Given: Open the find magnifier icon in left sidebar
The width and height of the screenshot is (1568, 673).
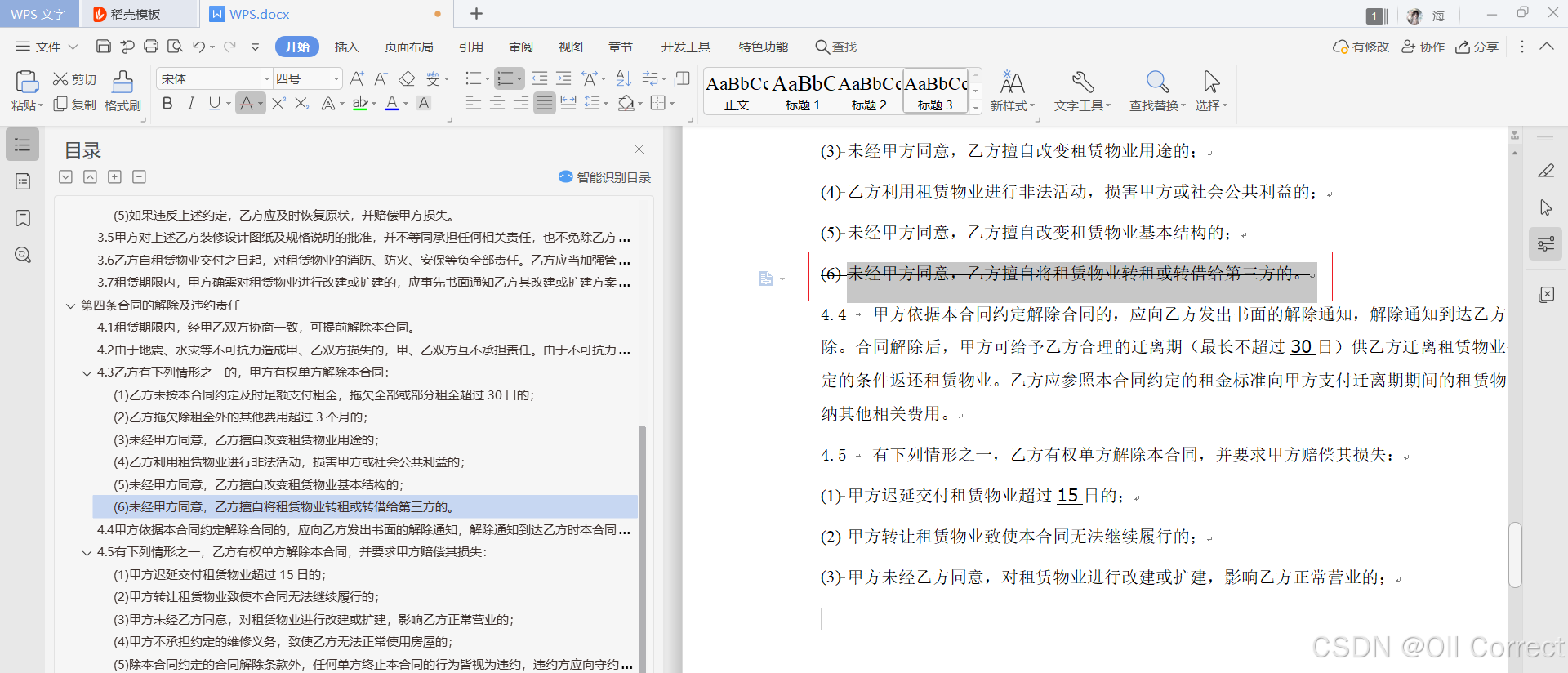Looking at the screenshot, I should [x=23, y=255].
